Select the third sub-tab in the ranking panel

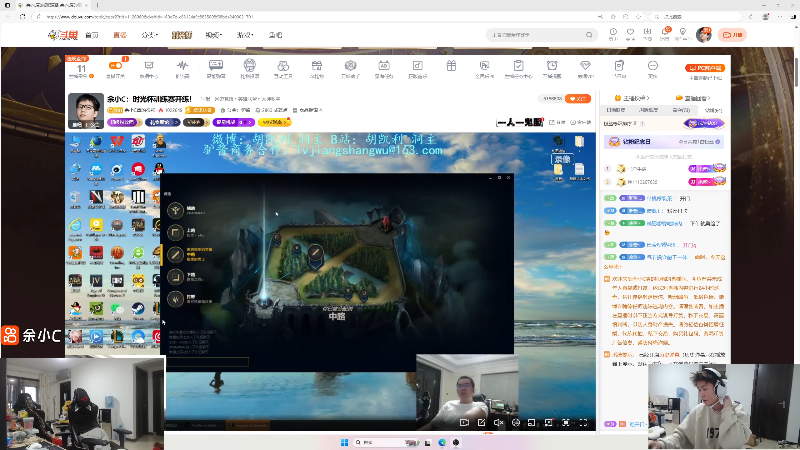coord(681,110)
